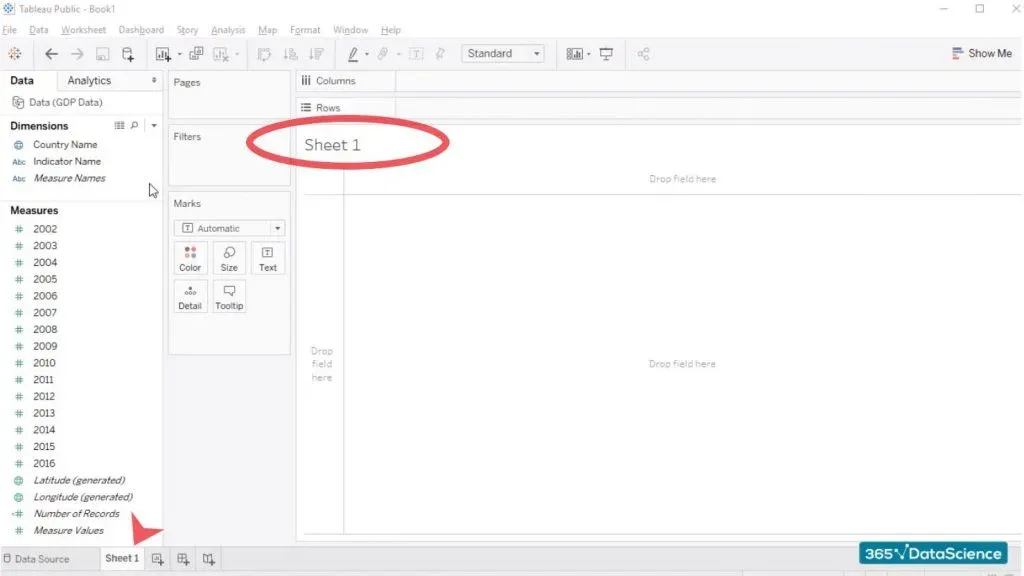Click the new worksheet icon in toolbar
Viewport: 1024px width, 576px height.
[162, 54]
